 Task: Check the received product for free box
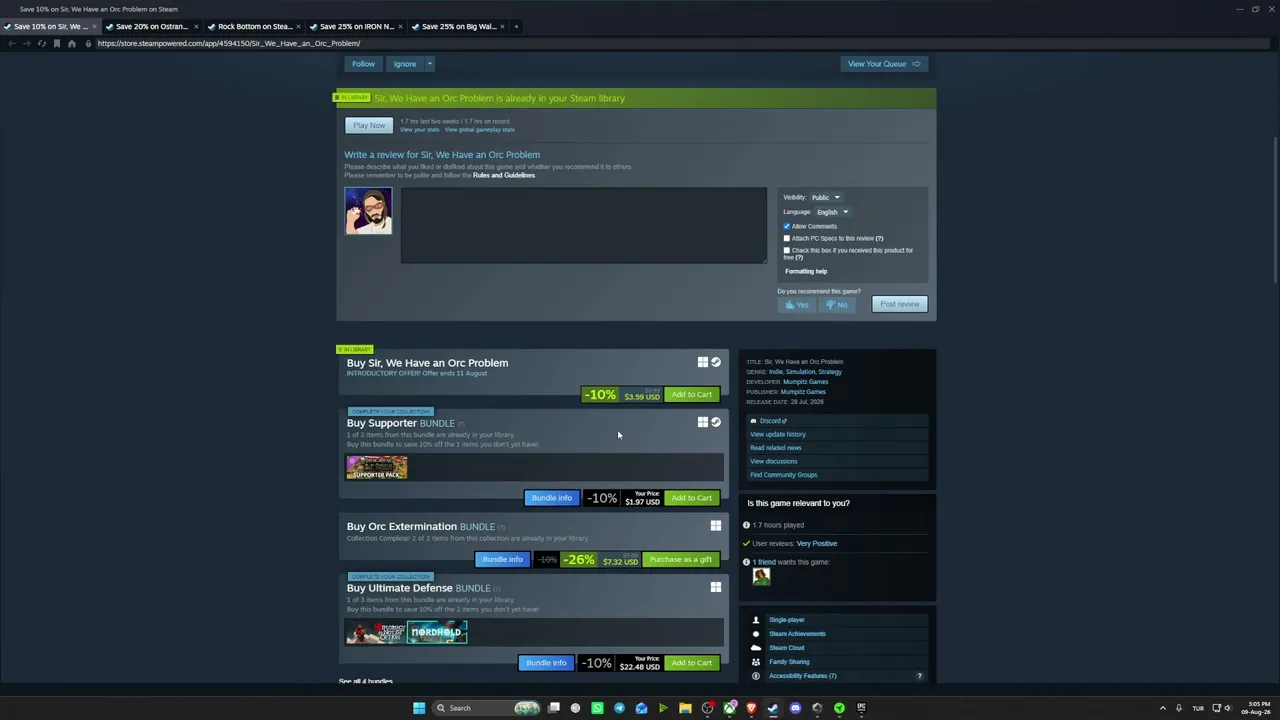787,251
